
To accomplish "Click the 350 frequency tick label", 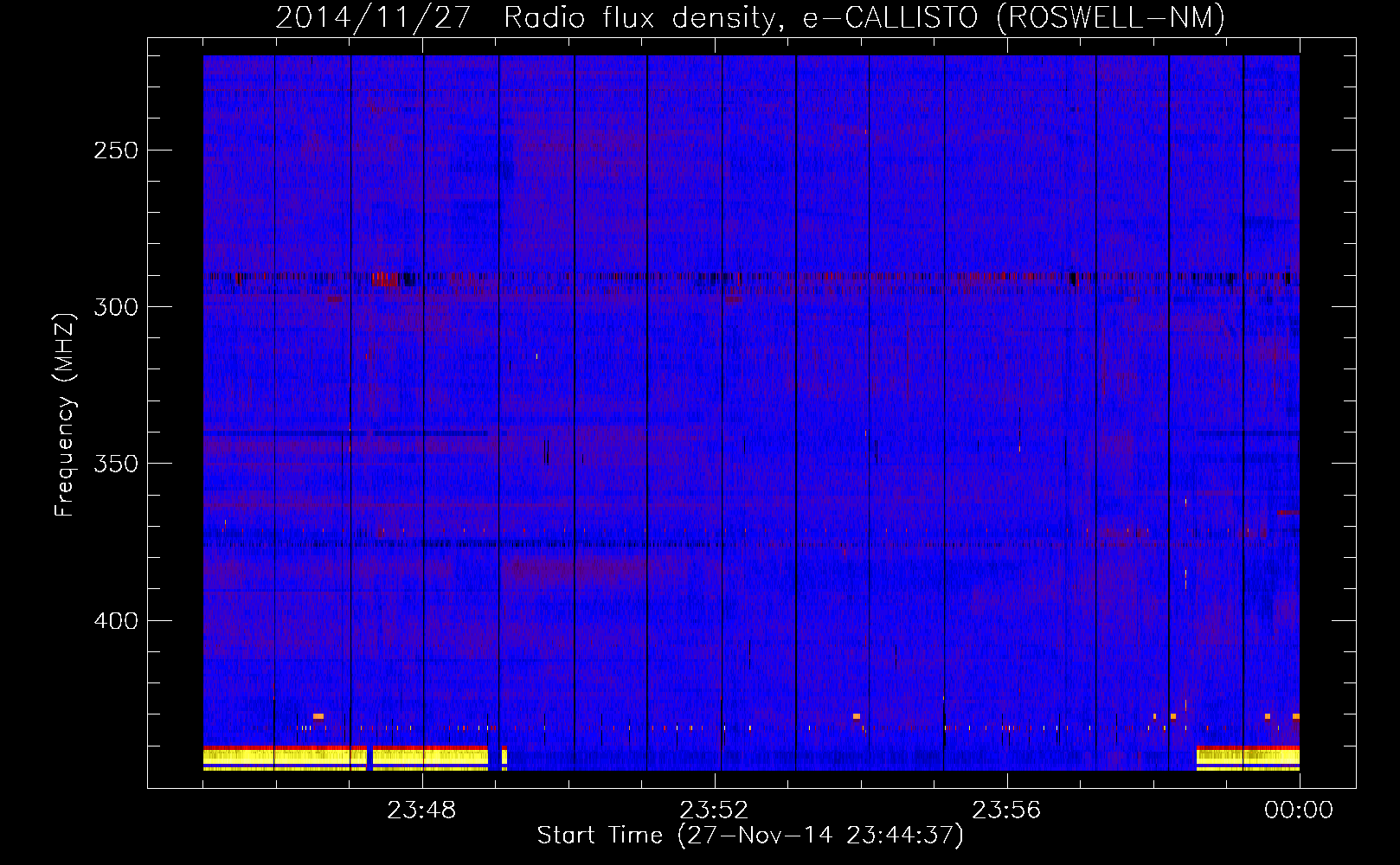I will 116,464.
